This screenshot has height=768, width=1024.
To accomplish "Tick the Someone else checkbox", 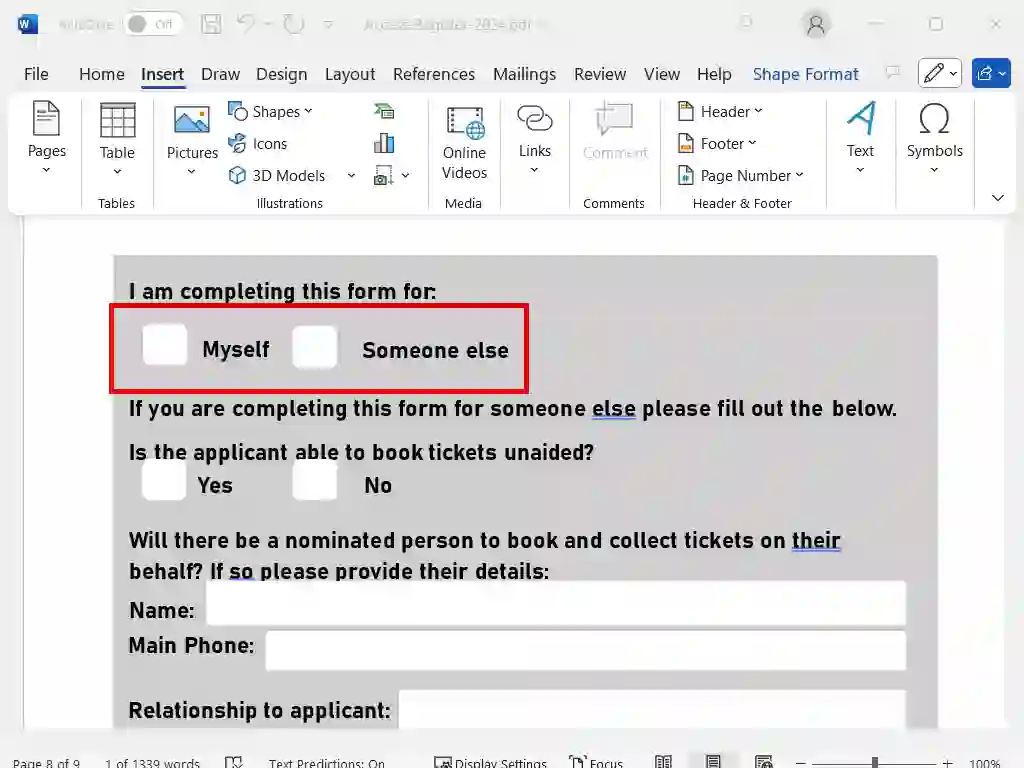I will (315, 347).
